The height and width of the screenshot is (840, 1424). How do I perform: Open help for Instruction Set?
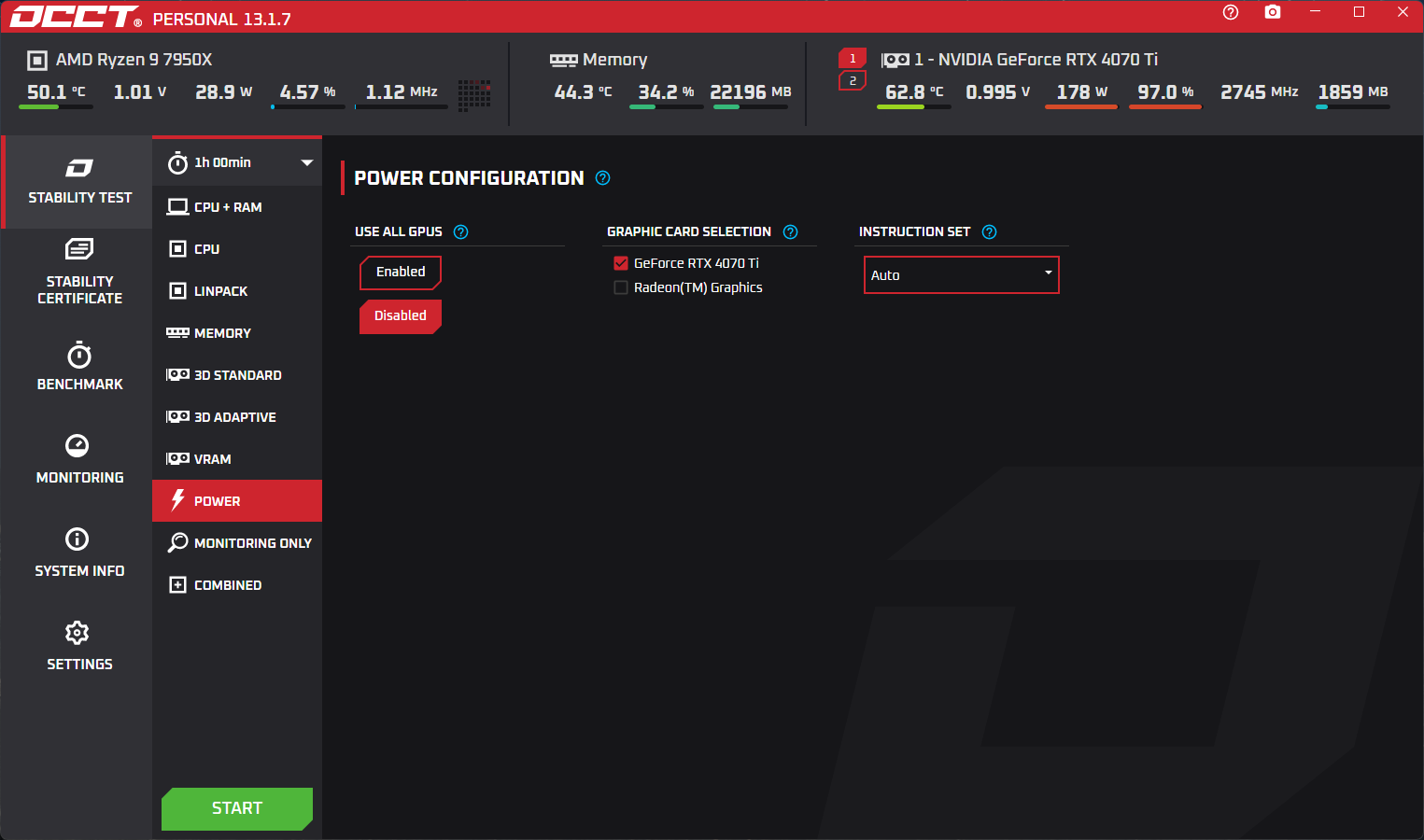[x=990, y=232]
